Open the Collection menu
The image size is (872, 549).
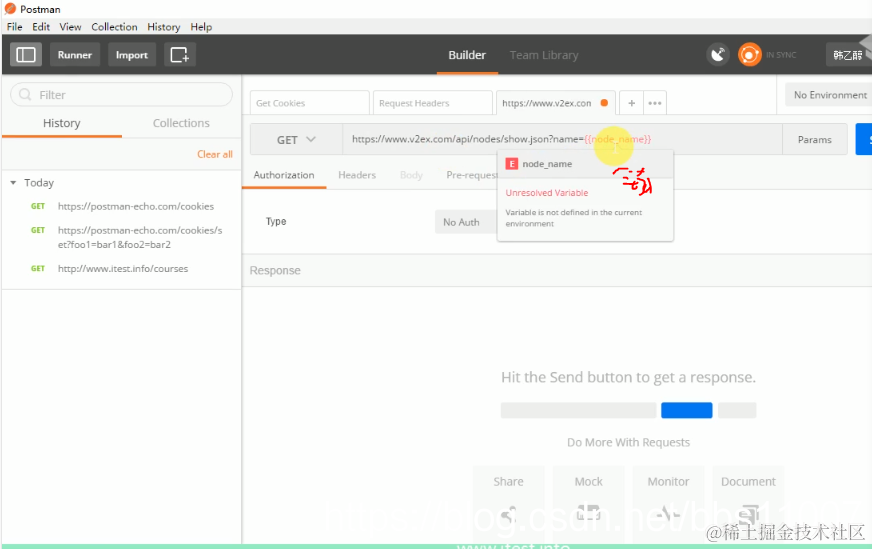pyautogui.click(x=114, y=27)
